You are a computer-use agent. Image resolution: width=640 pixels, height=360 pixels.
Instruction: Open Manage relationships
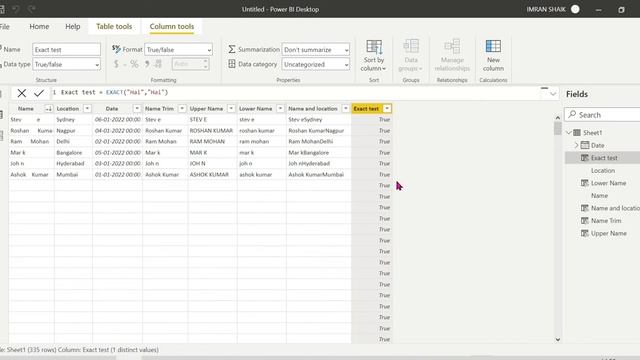tap(452, 56)
